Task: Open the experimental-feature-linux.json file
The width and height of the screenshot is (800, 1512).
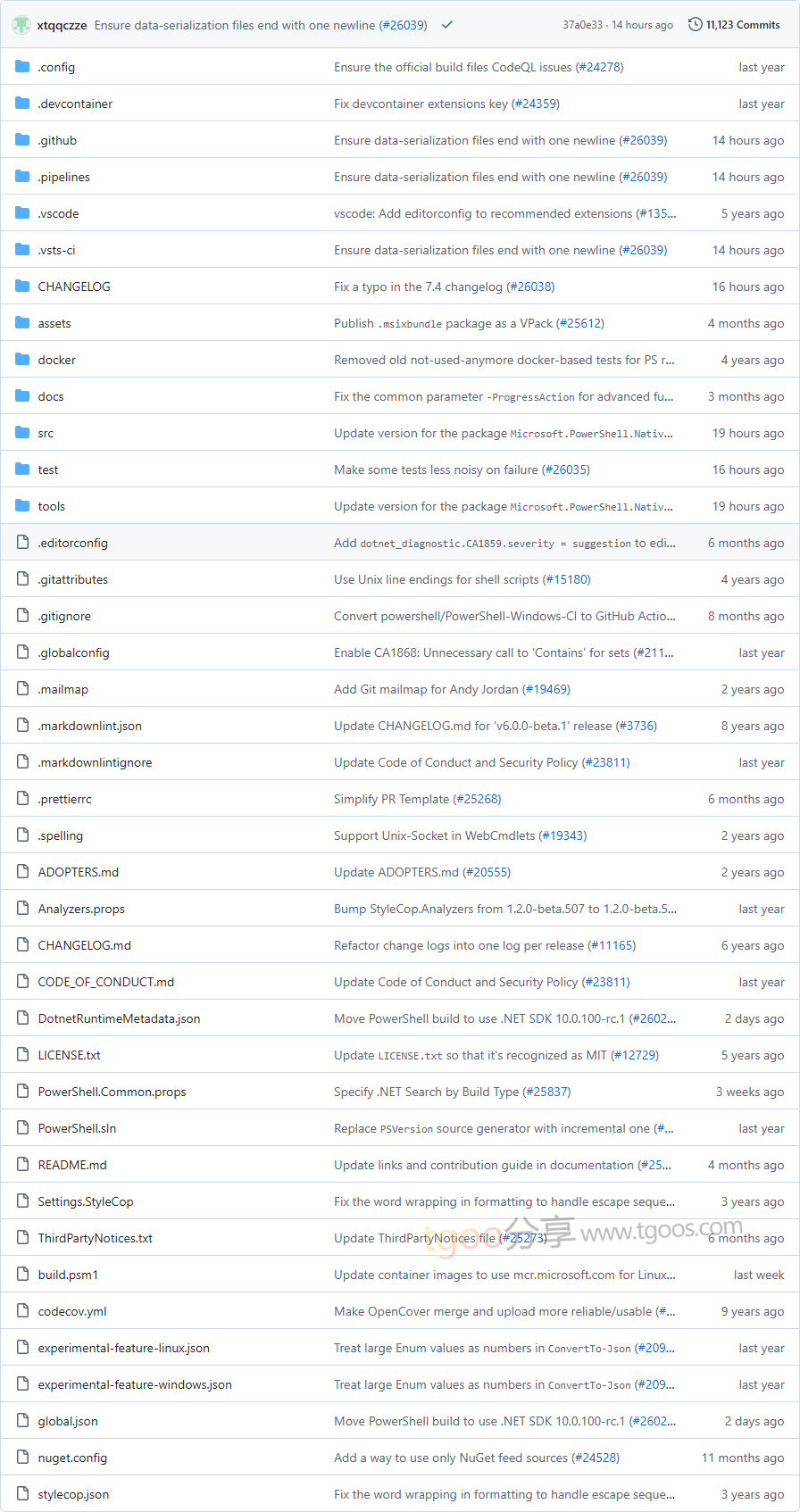Action: click(x=123, y=1348)
